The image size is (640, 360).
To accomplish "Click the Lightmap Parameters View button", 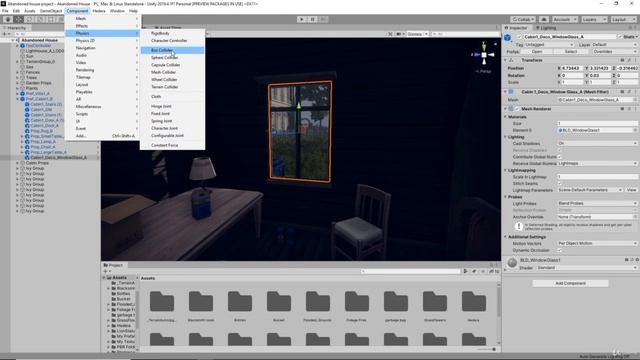I will click(631, 190).
